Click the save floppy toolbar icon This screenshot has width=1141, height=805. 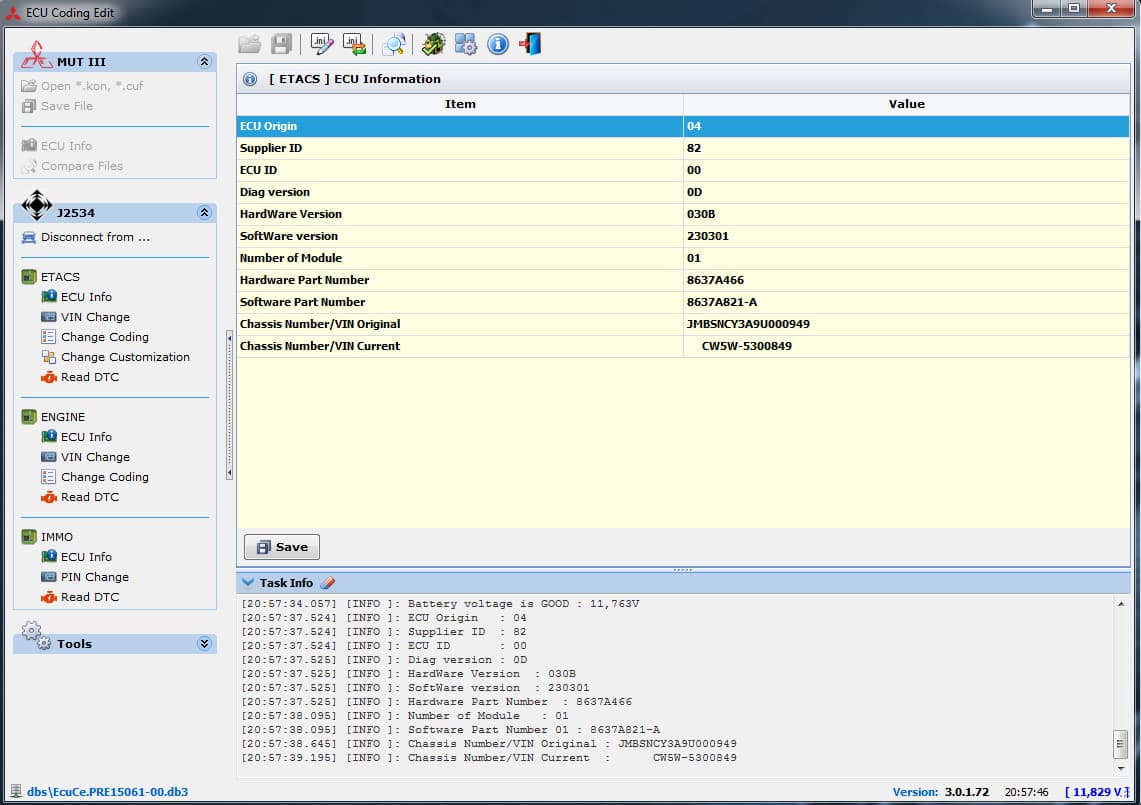(282, 44)
